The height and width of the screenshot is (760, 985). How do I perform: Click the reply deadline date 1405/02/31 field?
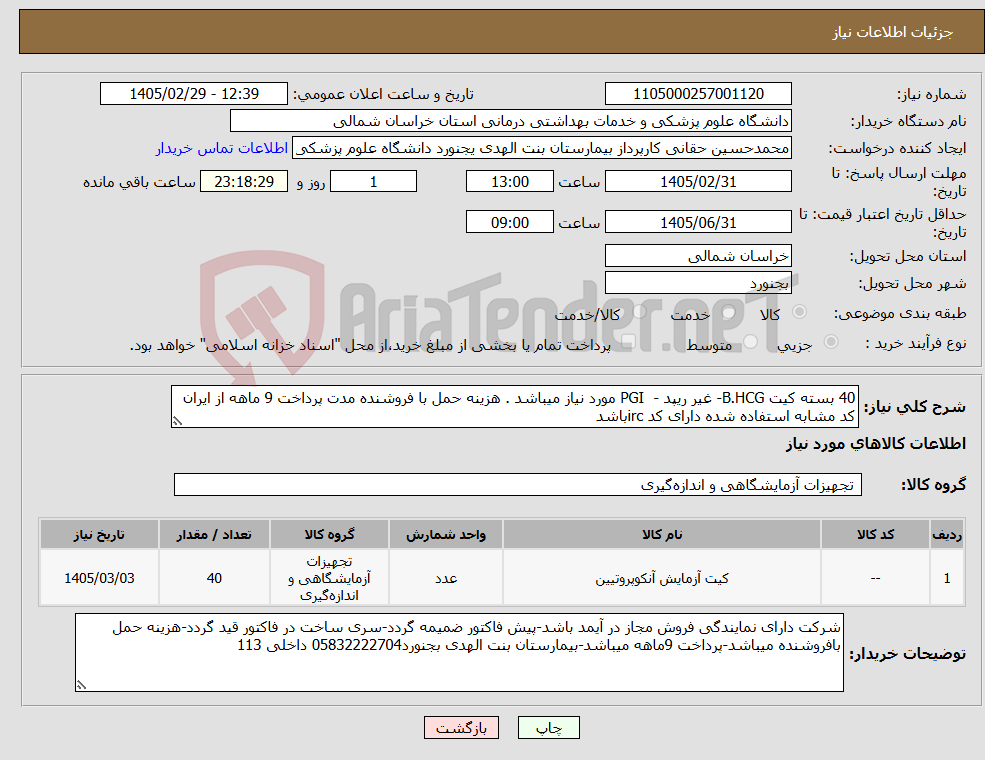pos(698,182)
